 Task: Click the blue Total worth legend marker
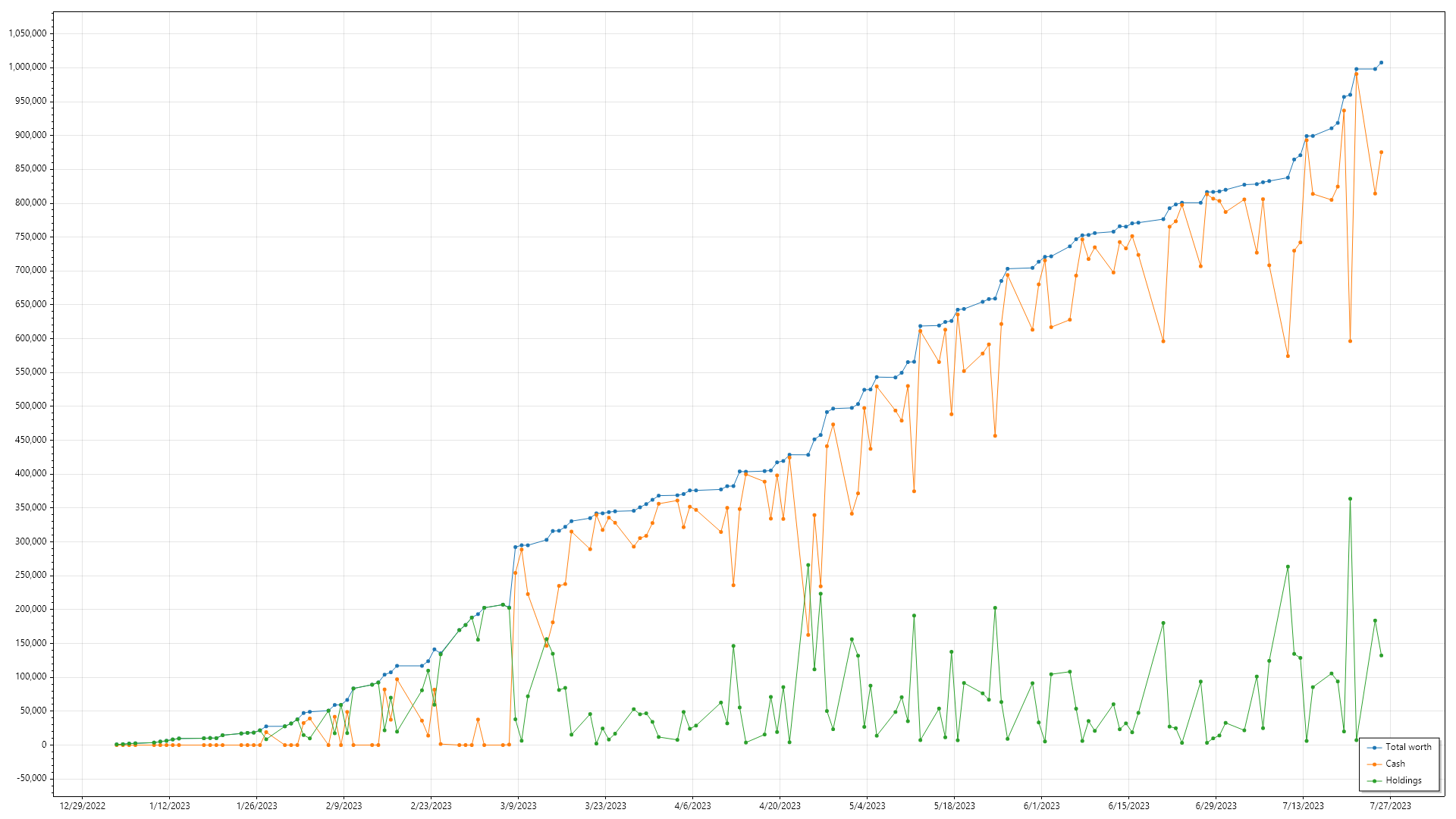[x=1374, y=748]
